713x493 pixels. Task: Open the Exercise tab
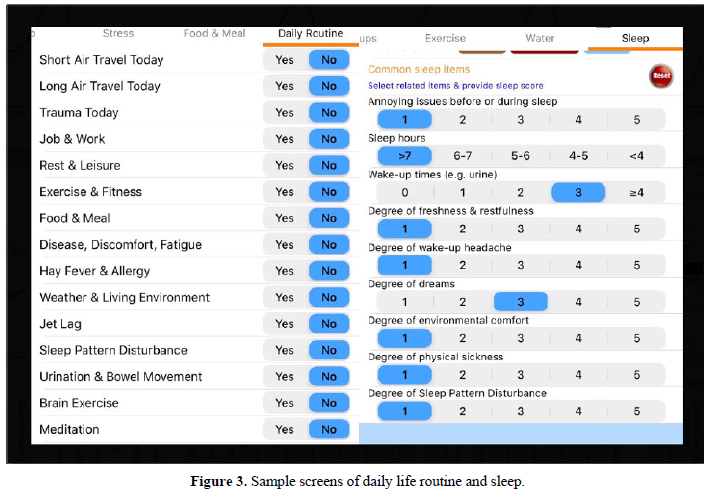click(445, 39)
